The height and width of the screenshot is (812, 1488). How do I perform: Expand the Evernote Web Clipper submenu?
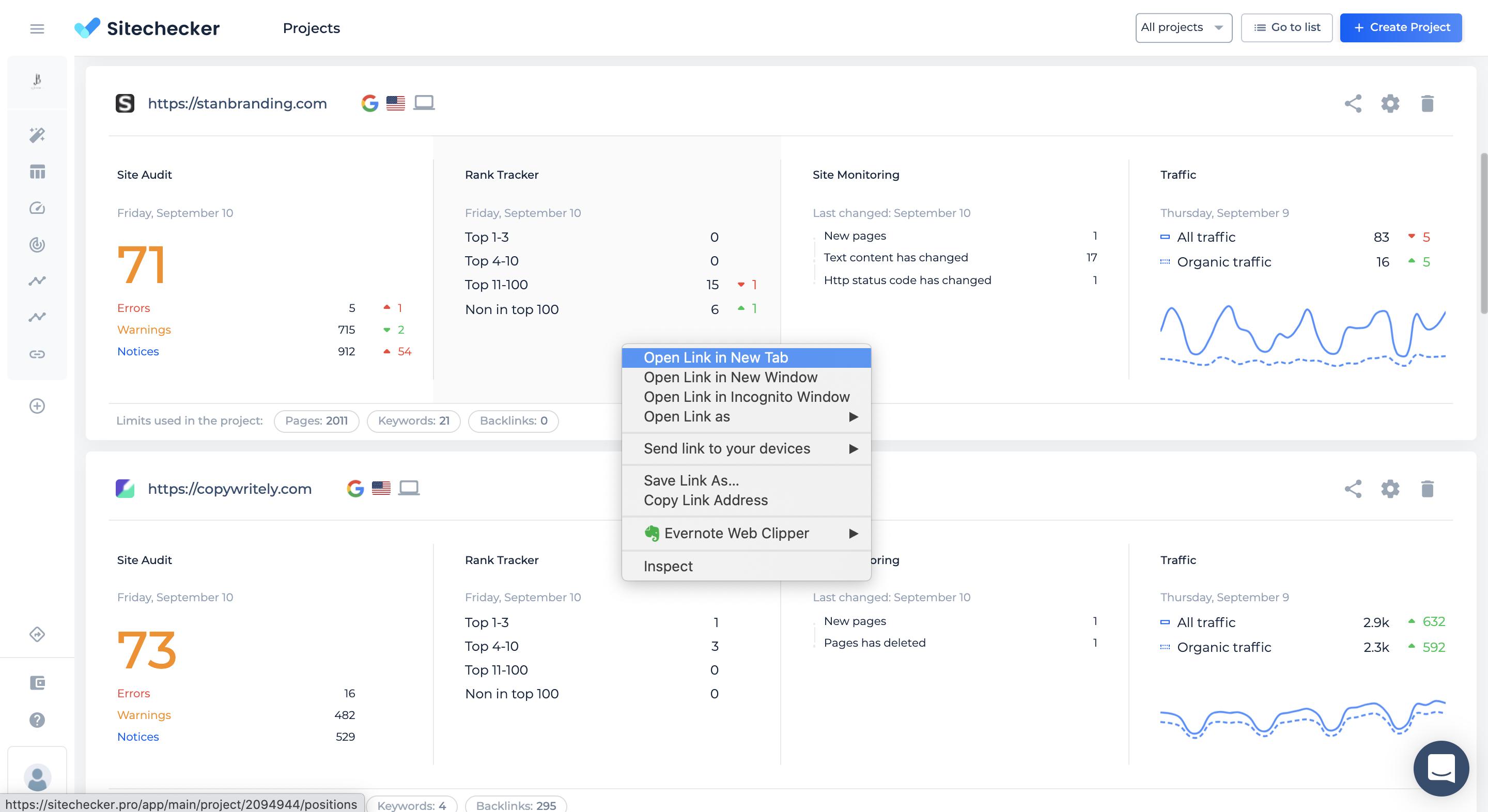click(746, 533)
